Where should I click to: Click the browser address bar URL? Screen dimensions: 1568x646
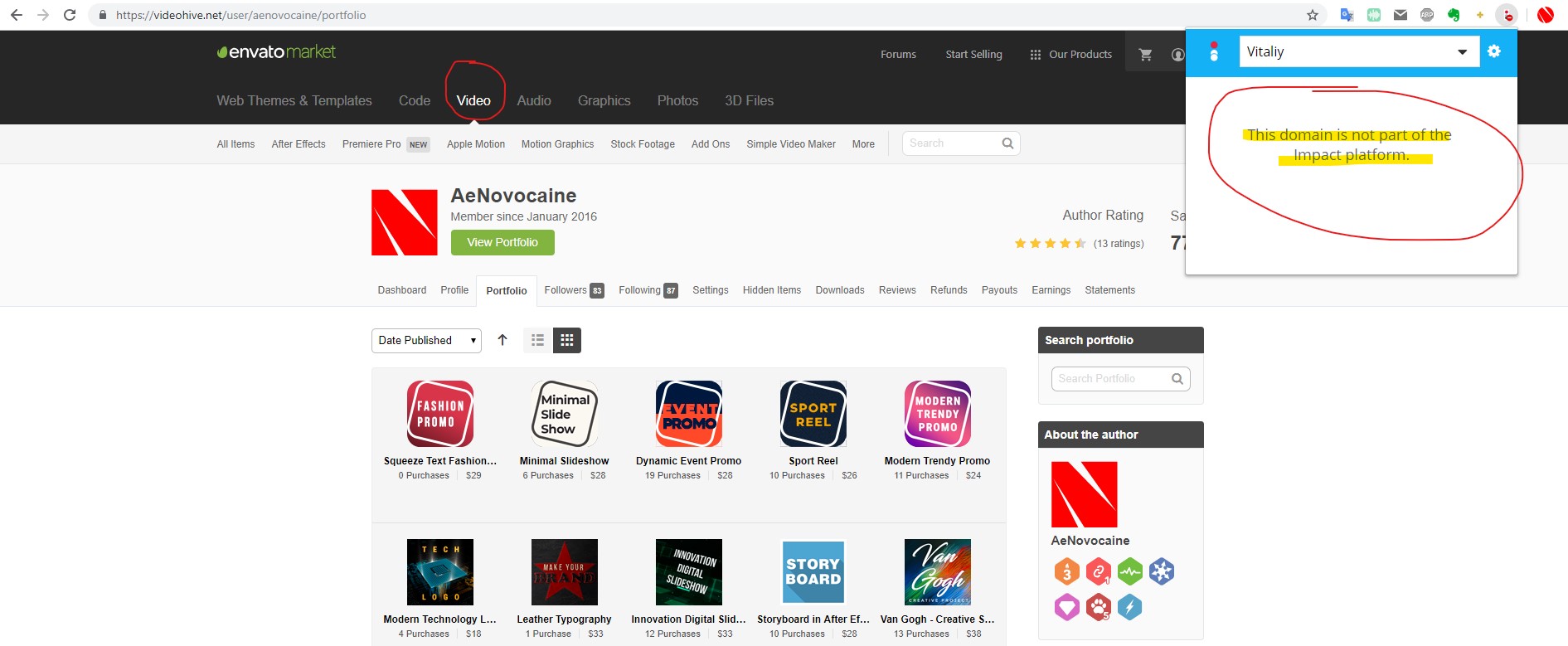coord(240,15)
